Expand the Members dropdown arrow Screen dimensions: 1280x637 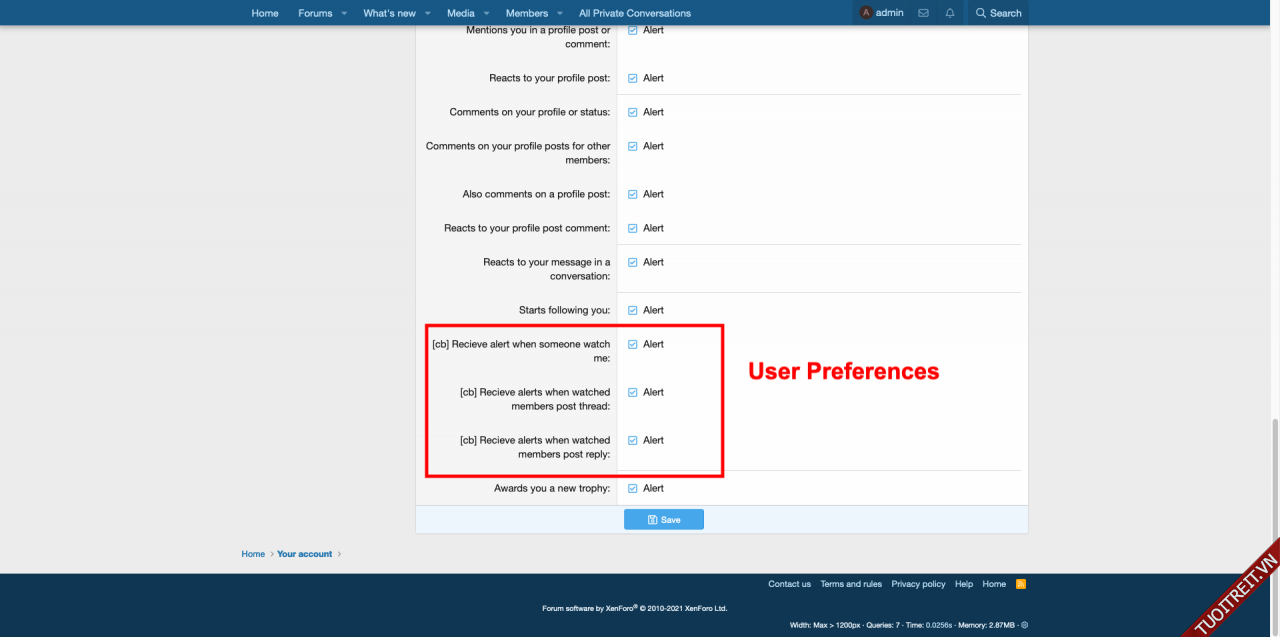559,13
